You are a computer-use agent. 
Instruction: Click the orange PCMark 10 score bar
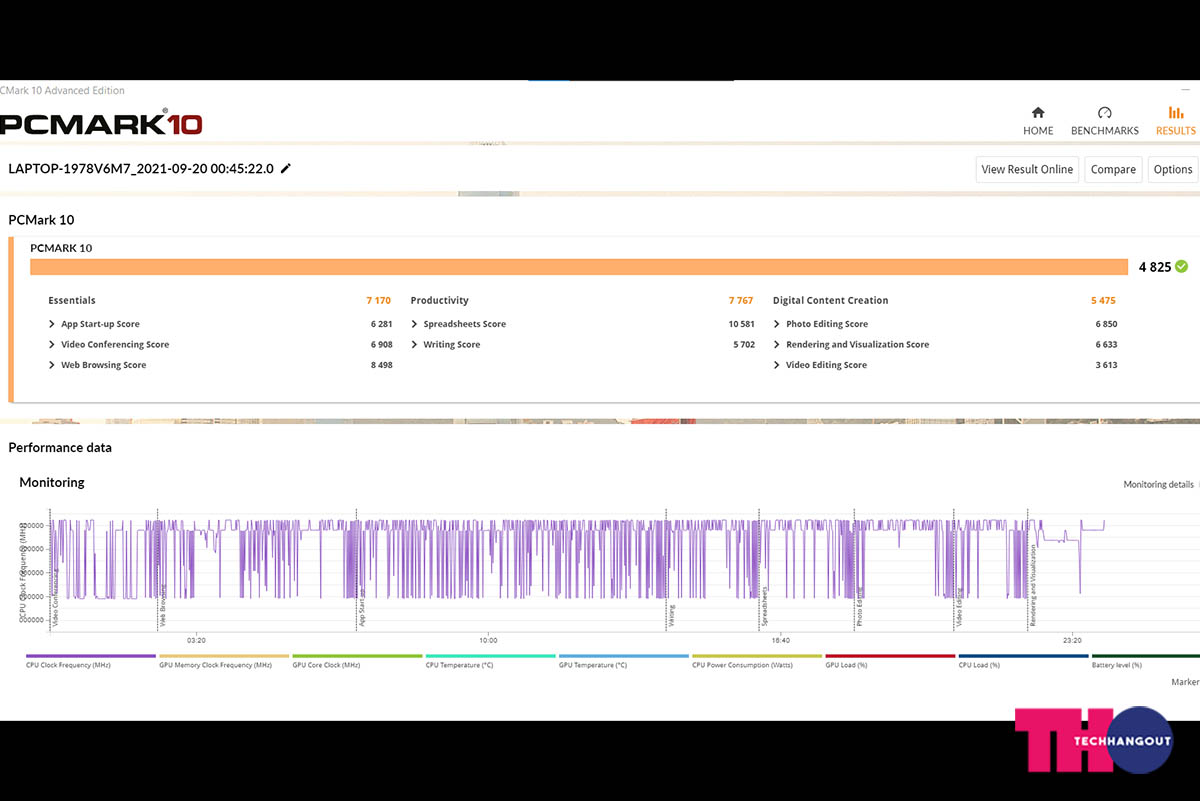[579, 267]
